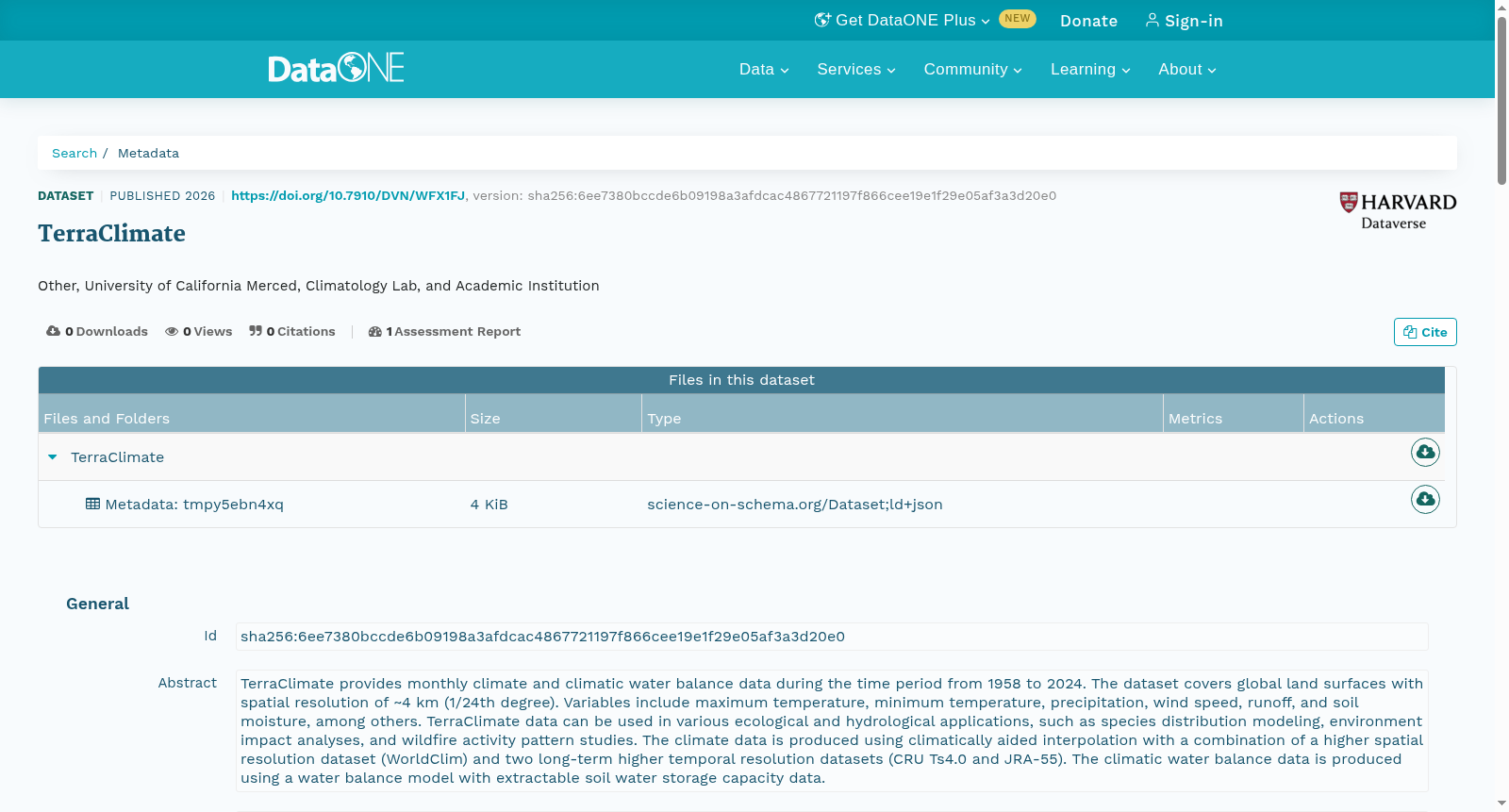
Task: Open the 1 Assessment Report link
Action: (444, 331)
